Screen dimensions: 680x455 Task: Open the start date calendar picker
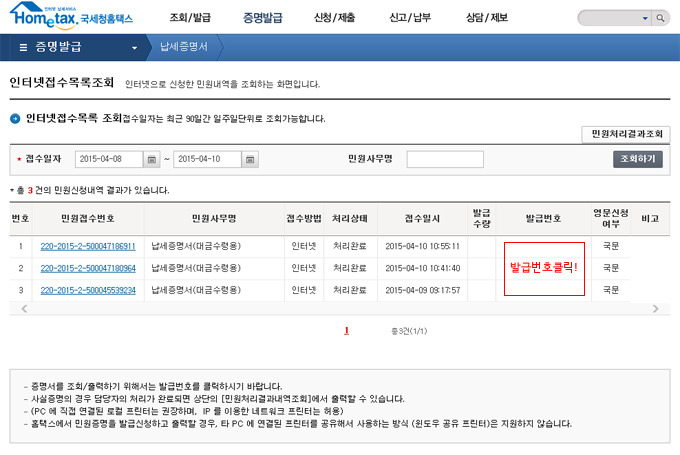151,160
